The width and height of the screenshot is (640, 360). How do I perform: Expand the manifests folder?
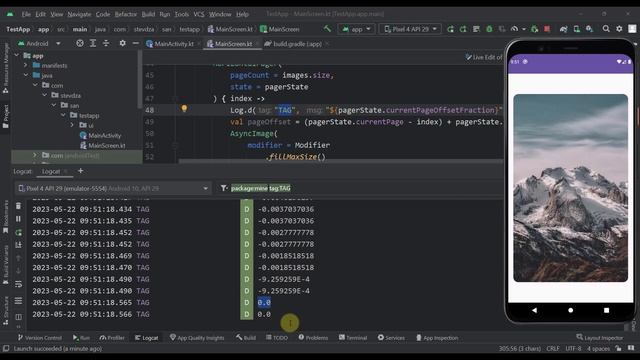point(26,65)
